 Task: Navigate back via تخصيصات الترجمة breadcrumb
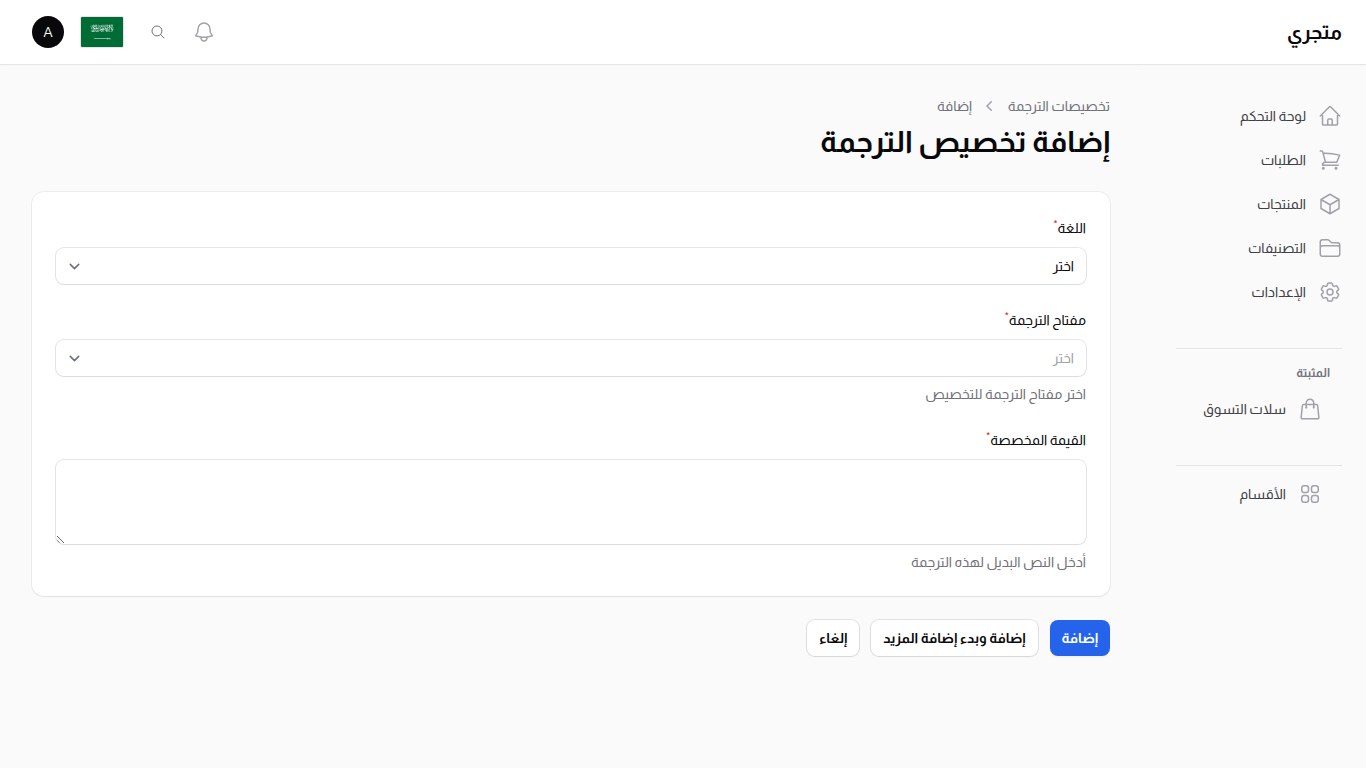(1060, 105)
